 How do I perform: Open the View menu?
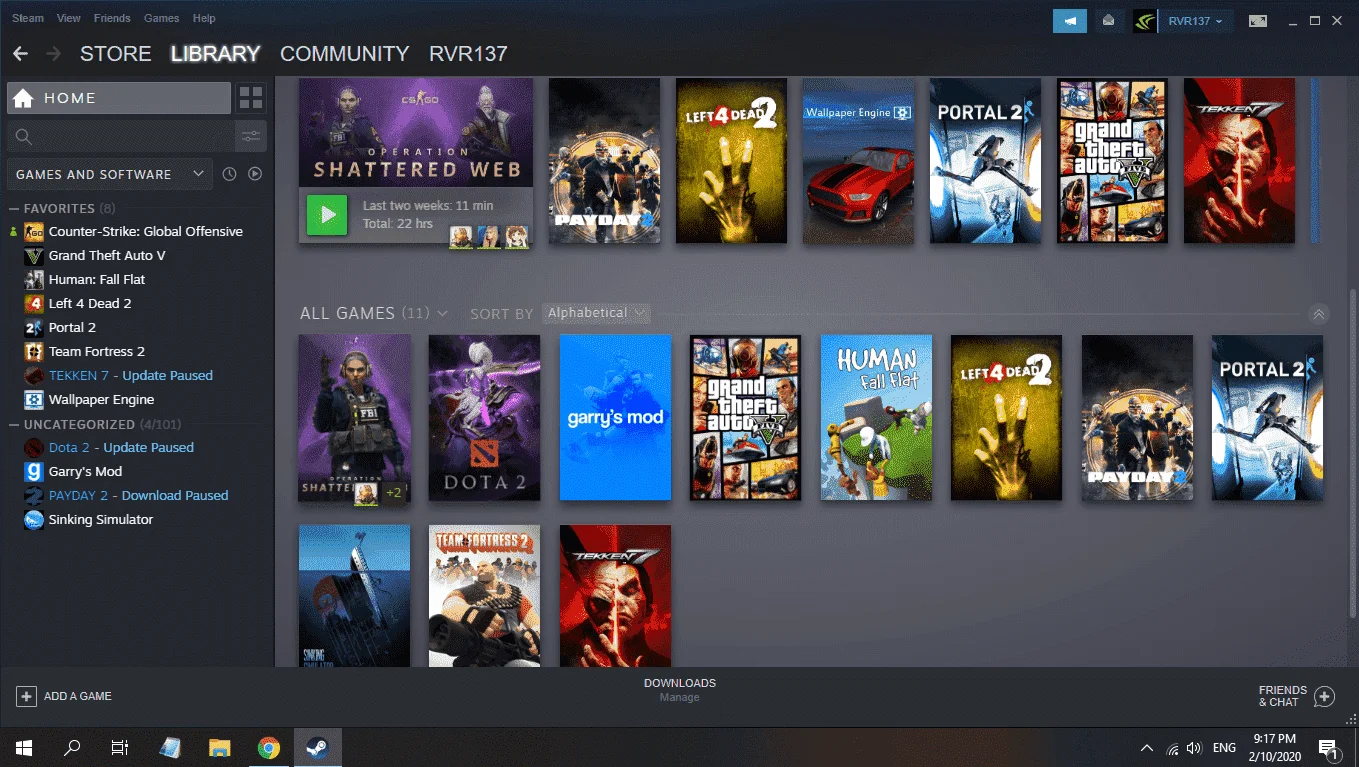pyautogui.click(x=69, y=18)
